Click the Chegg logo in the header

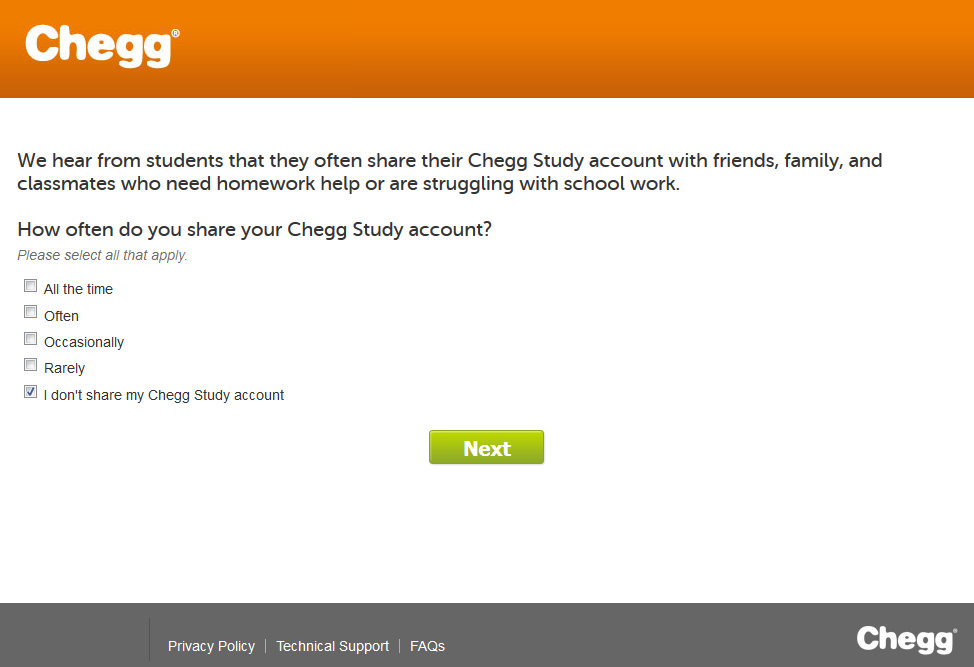[x=99, y=44]
